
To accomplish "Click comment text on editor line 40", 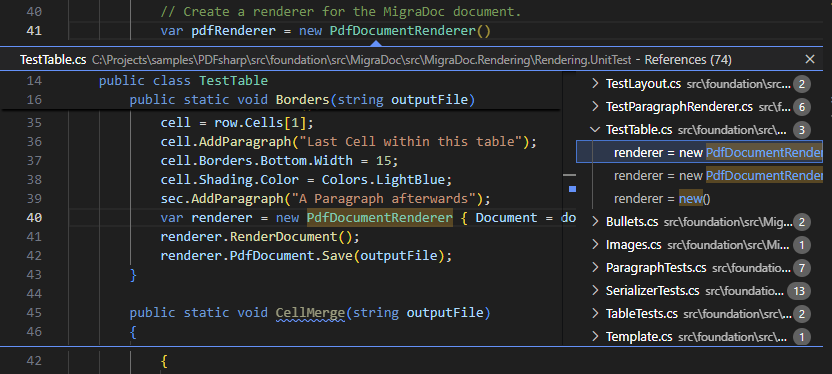I will (341, 12).
